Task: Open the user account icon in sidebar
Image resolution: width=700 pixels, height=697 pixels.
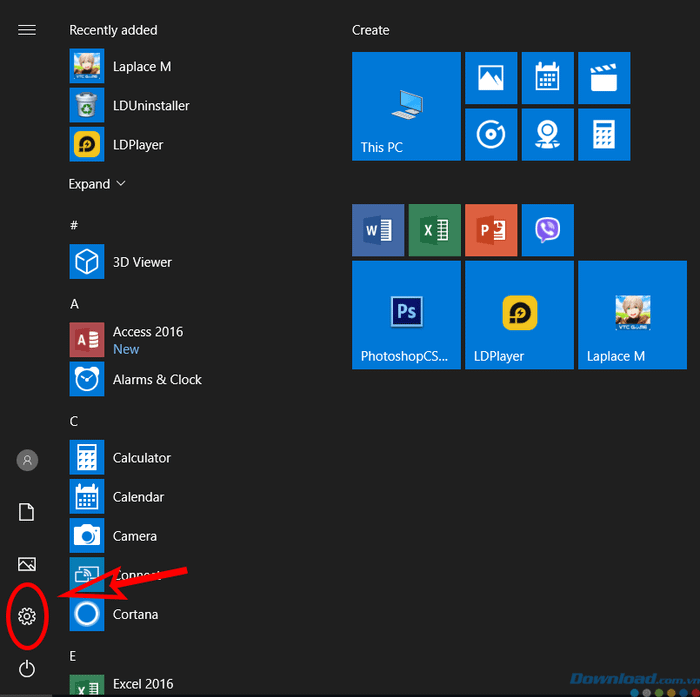Action: [x=27, y=460]
